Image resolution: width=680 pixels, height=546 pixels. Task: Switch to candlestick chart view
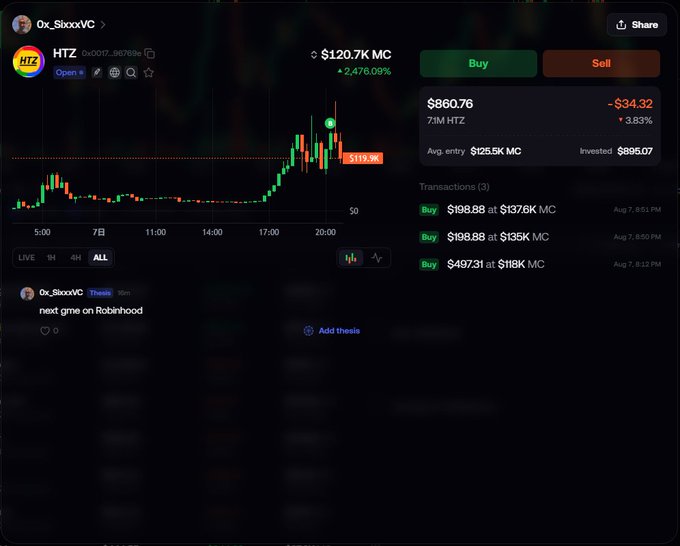point(351,258)
